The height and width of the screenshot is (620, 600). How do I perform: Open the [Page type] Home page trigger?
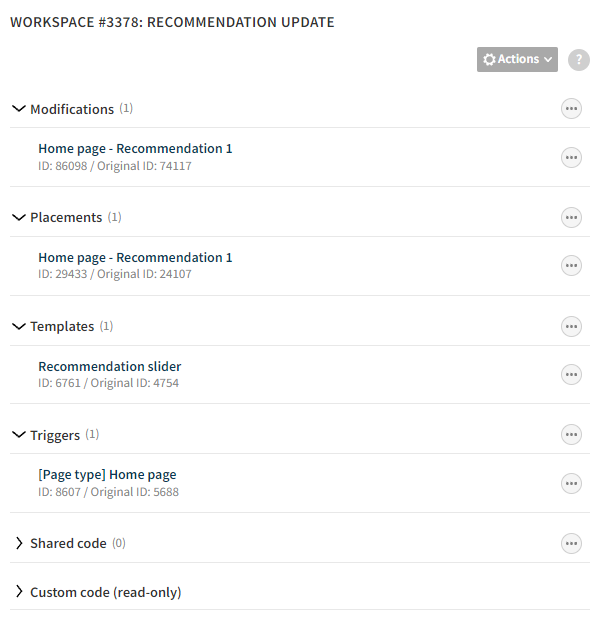(107, 475)
